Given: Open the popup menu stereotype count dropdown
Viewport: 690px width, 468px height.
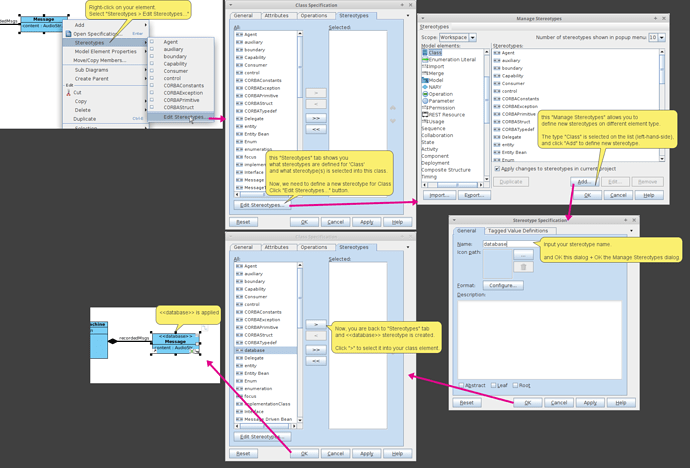Looking at the screenshot, I should click(662, 37).
